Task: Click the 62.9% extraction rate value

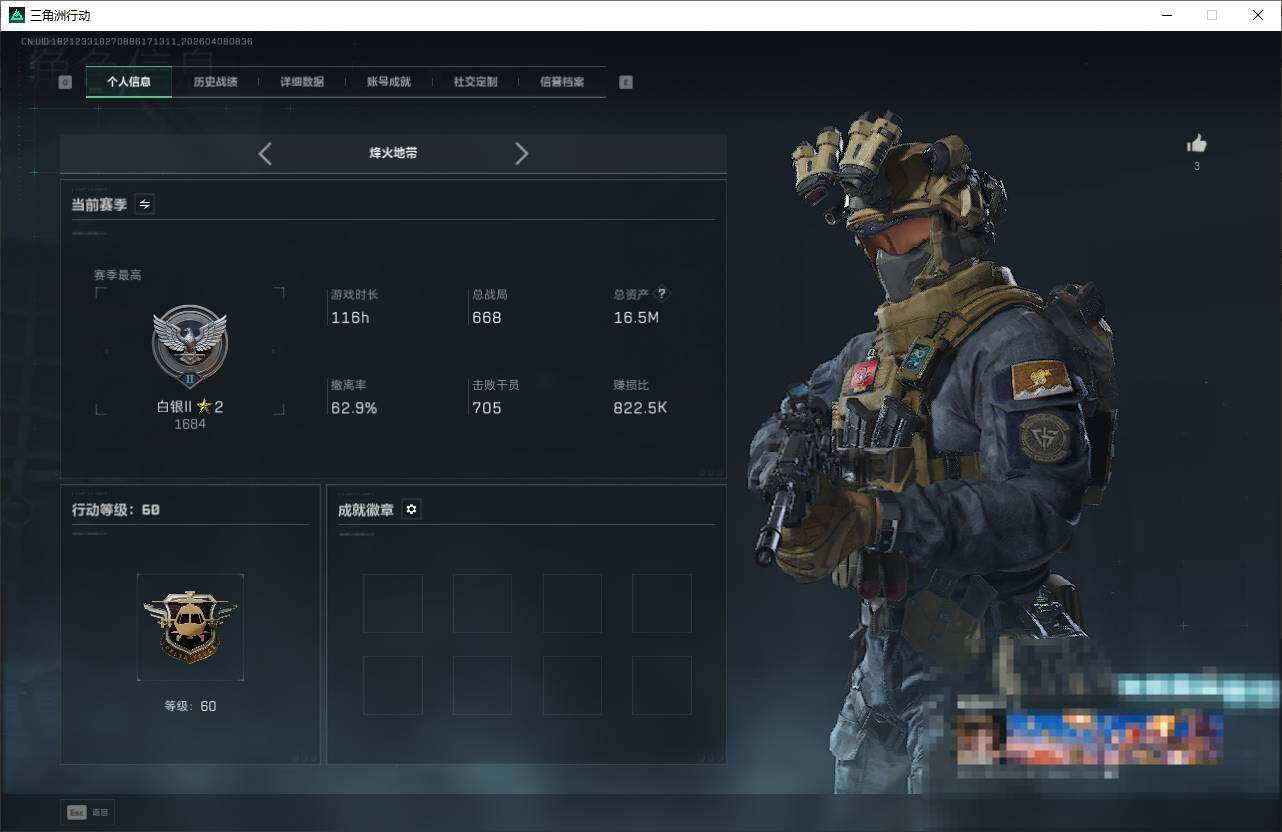Action: coord(354,408)
